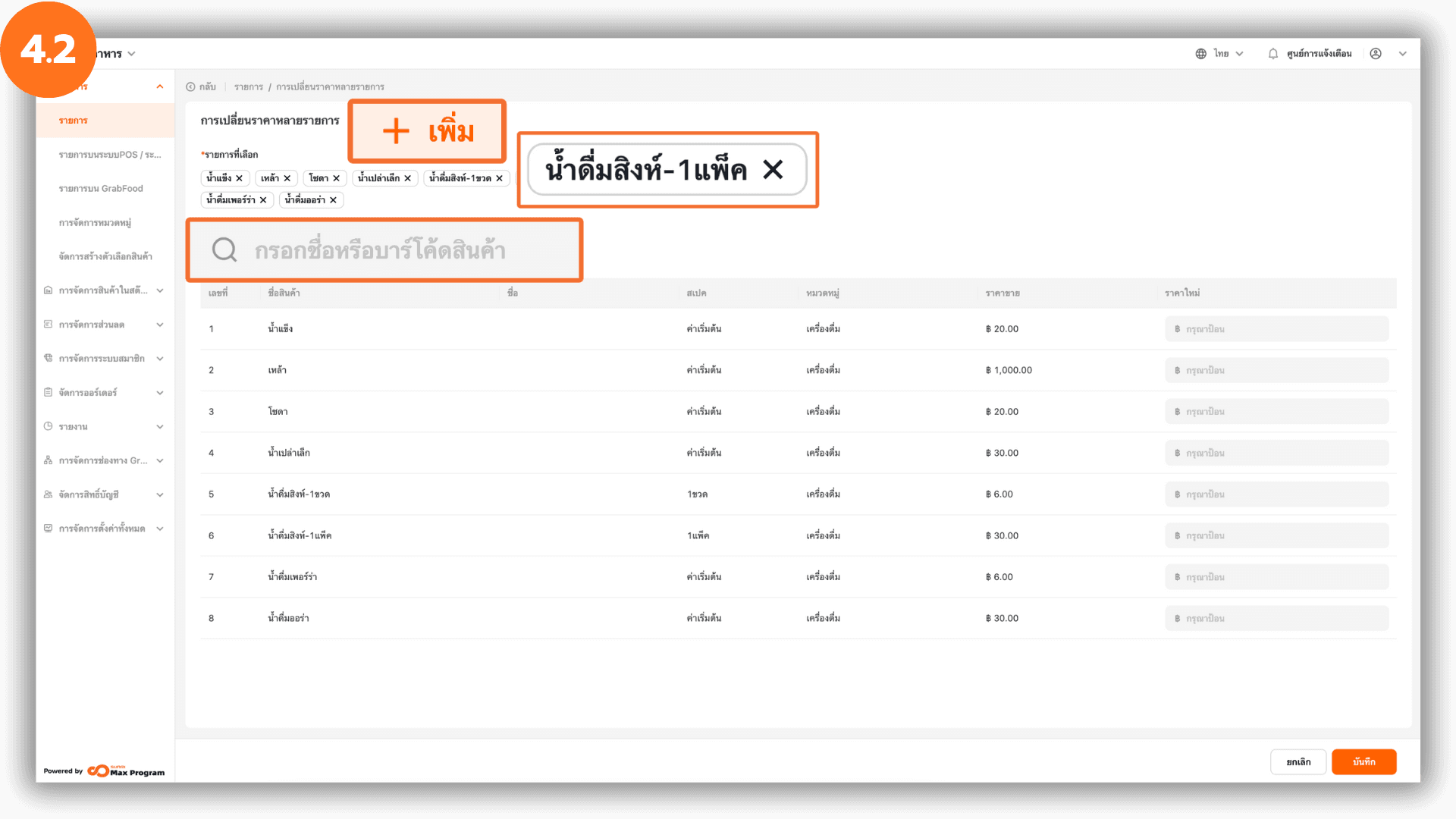Select การจัดการหมวดหมู่ in sidebar
The height and width of the screenshot is (819, 1456).
pyautogui.click(x=95, y=223)
